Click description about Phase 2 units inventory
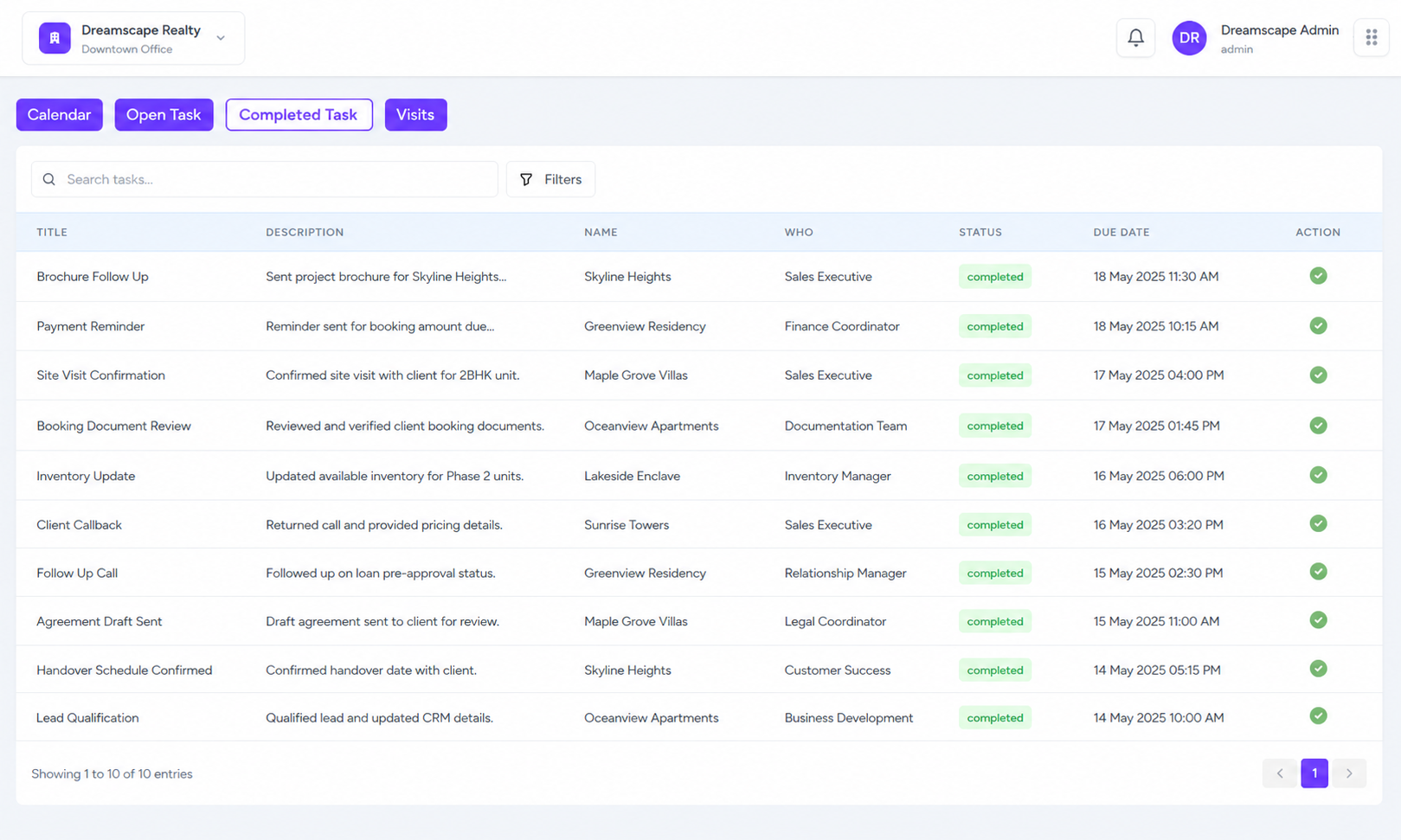This screenshot has height=840, width=1401. (x=395, y=476)
